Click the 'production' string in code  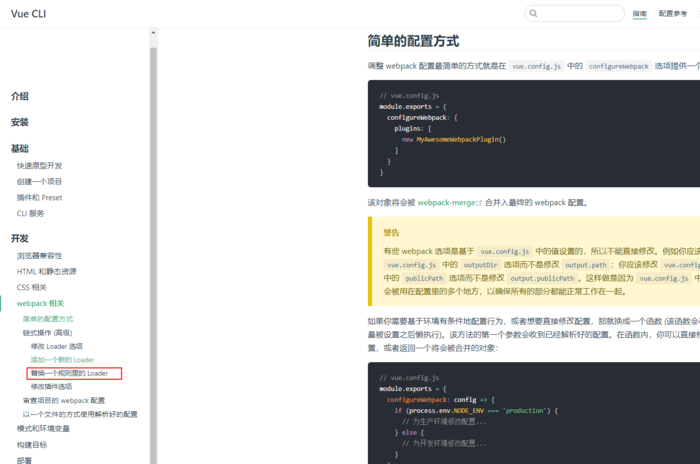[x=524, y=410]
